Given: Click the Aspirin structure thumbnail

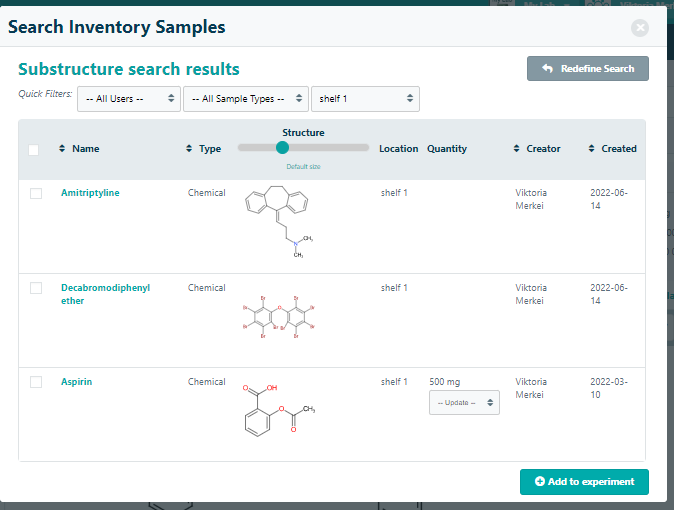Looking at the screenshot, I should point(279,410).
